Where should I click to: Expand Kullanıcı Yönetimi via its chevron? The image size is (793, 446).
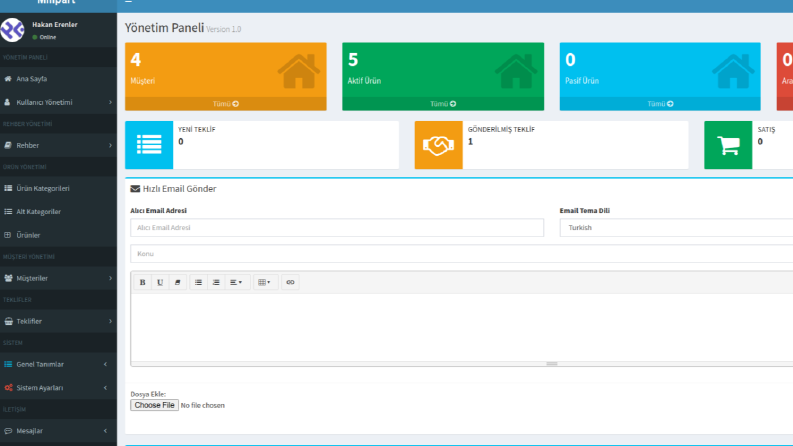tap(110, 102)
